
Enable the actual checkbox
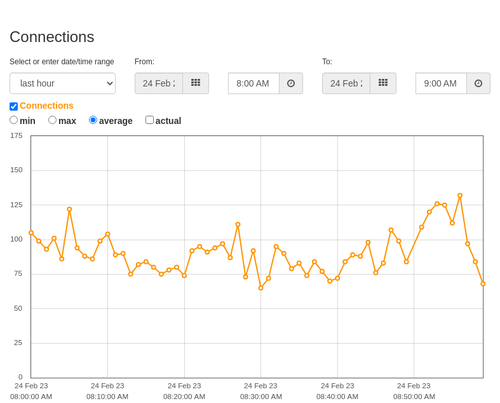pyautogui.click(x=149, y=120)
